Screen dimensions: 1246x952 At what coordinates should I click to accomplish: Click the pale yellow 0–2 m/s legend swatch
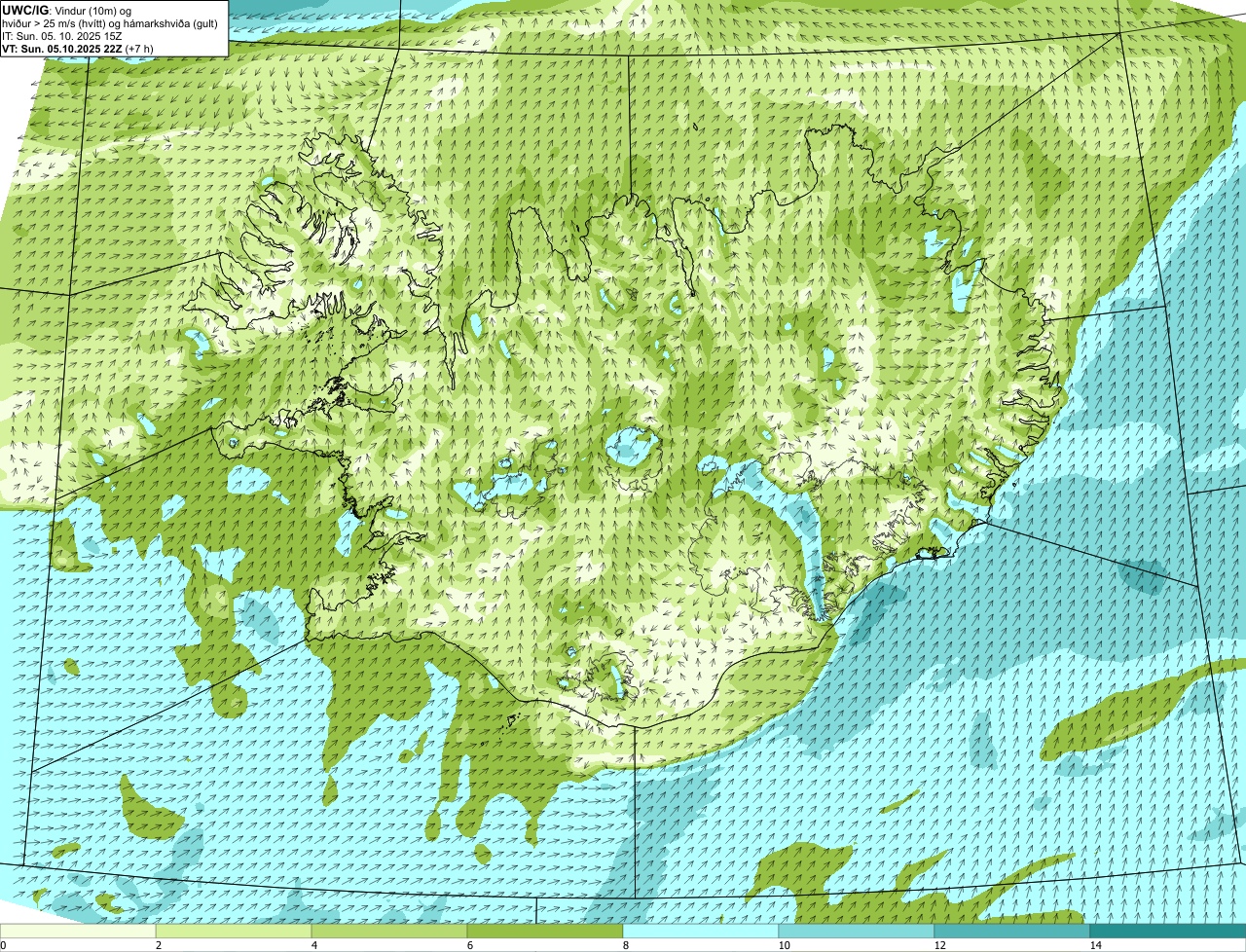click(78, 931)
